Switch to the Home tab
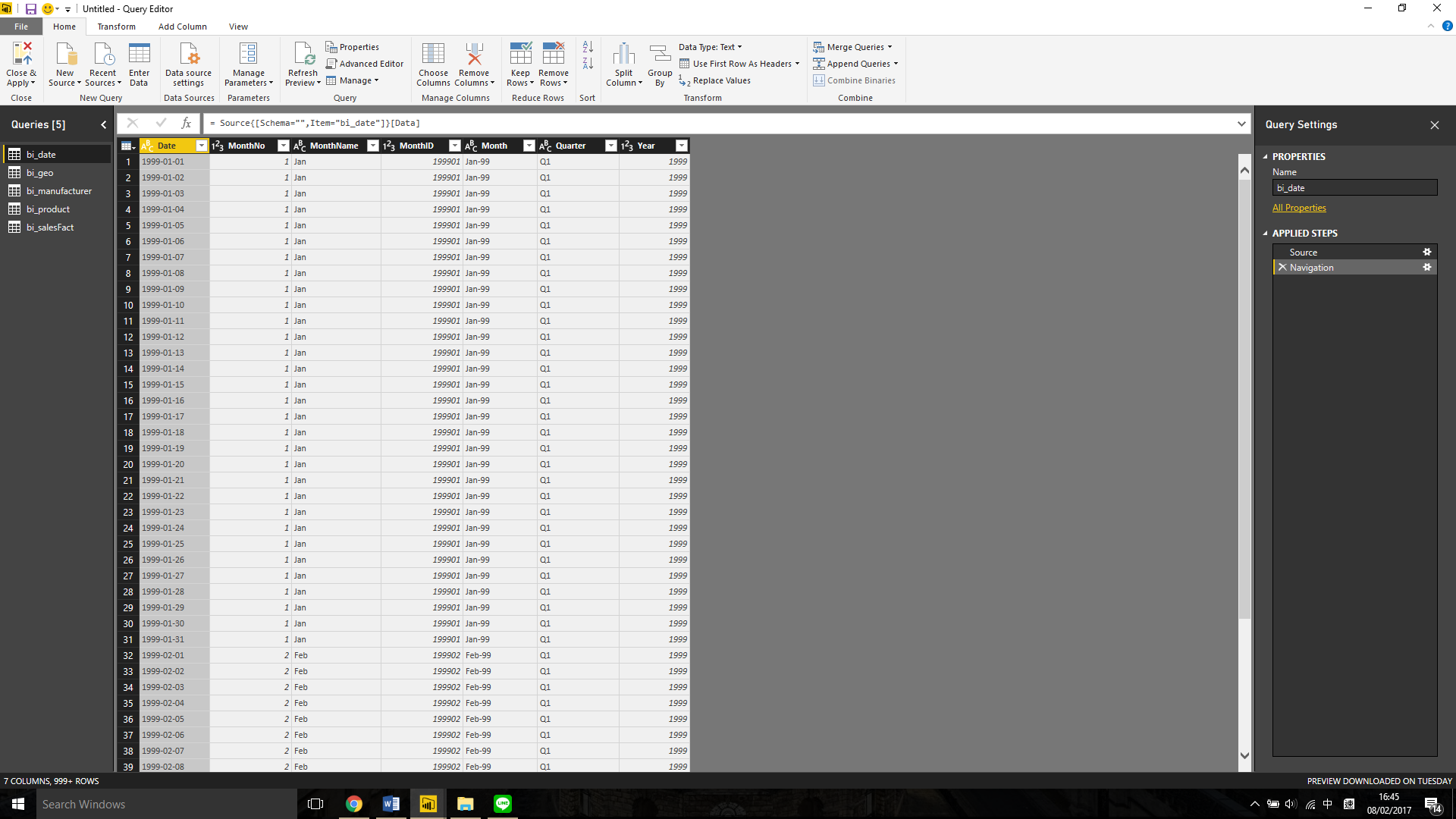The image size is (1456, 819). [x=64, y=27]
